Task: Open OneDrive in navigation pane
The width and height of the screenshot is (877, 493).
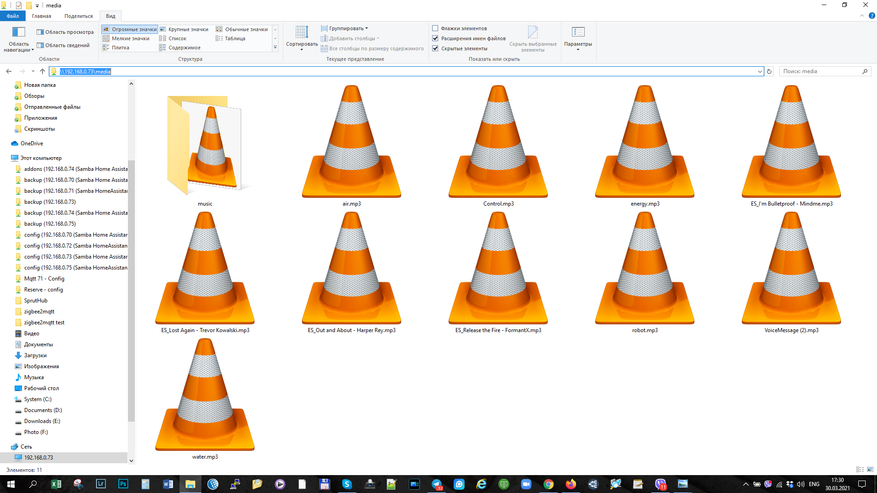Action: coord(27,143)
